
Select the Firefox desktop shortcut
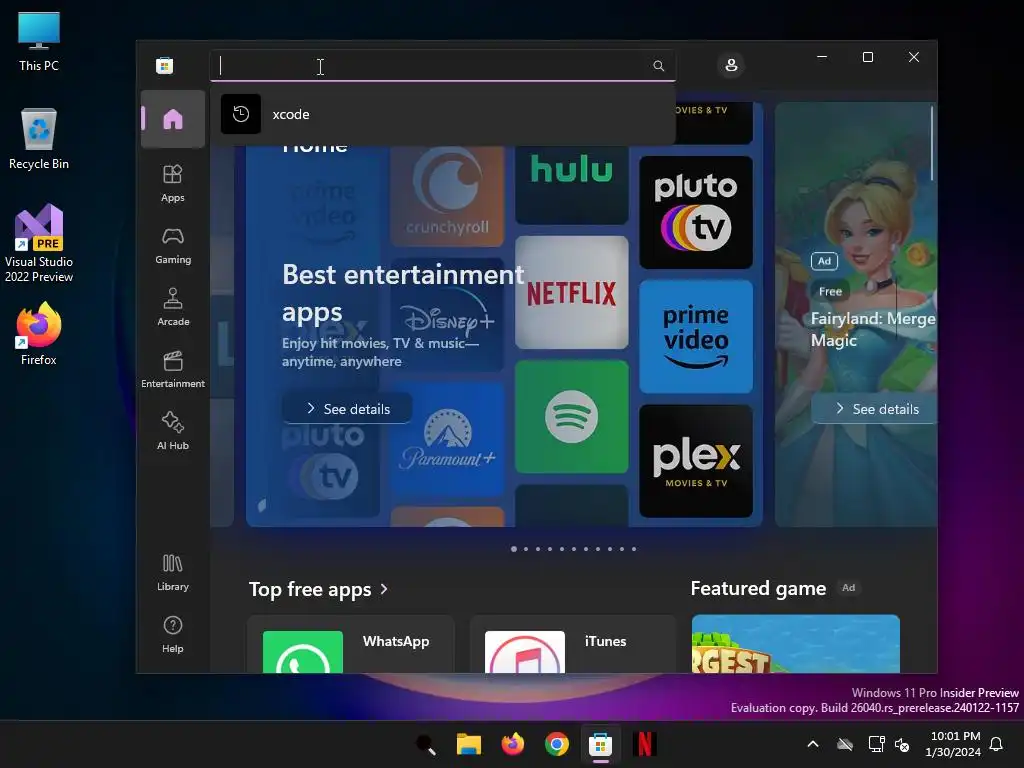39,334
